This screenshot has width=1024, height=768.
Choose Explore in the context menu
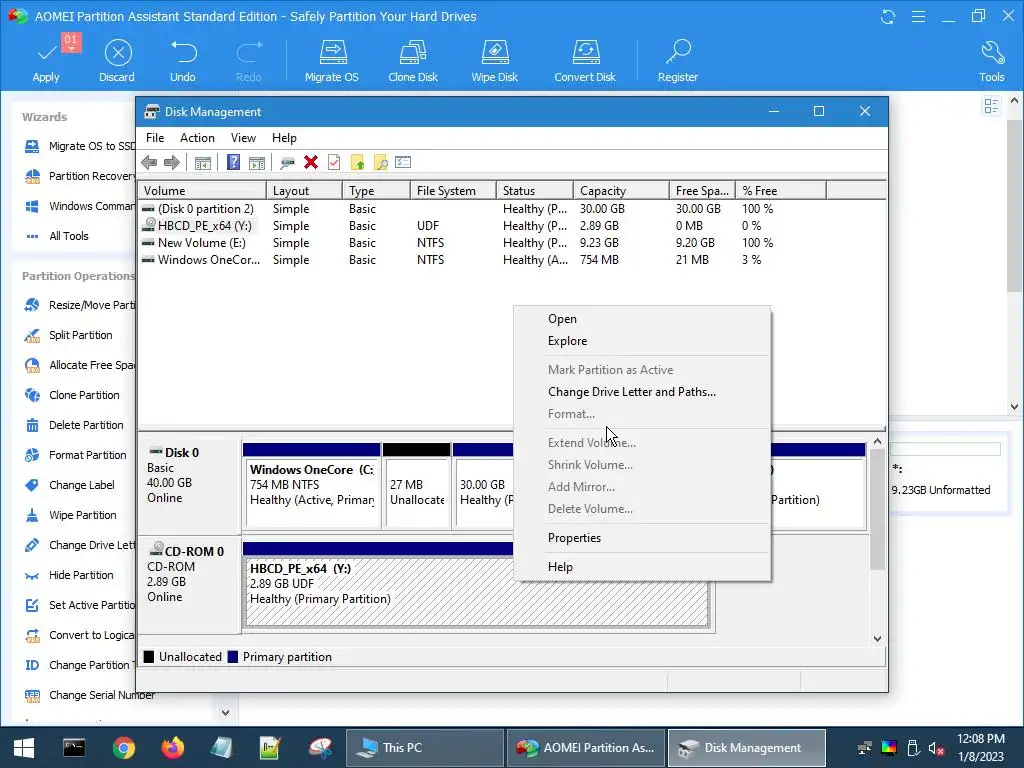(642, 341)
